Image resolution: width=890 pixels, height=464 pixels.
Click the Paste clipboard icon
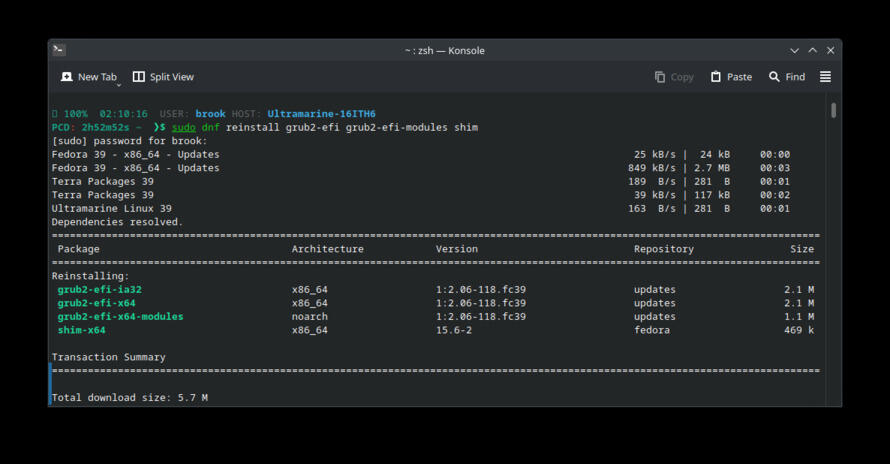(x=716, y=77)
